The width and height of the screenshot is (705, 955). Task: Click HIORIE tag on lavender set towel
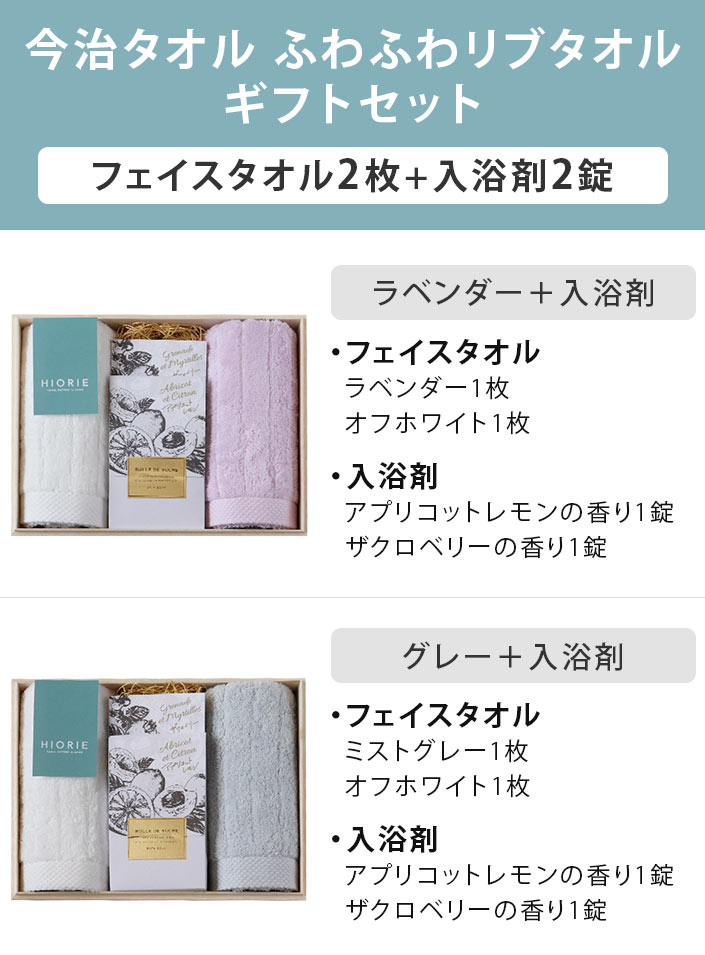(65, 365)
